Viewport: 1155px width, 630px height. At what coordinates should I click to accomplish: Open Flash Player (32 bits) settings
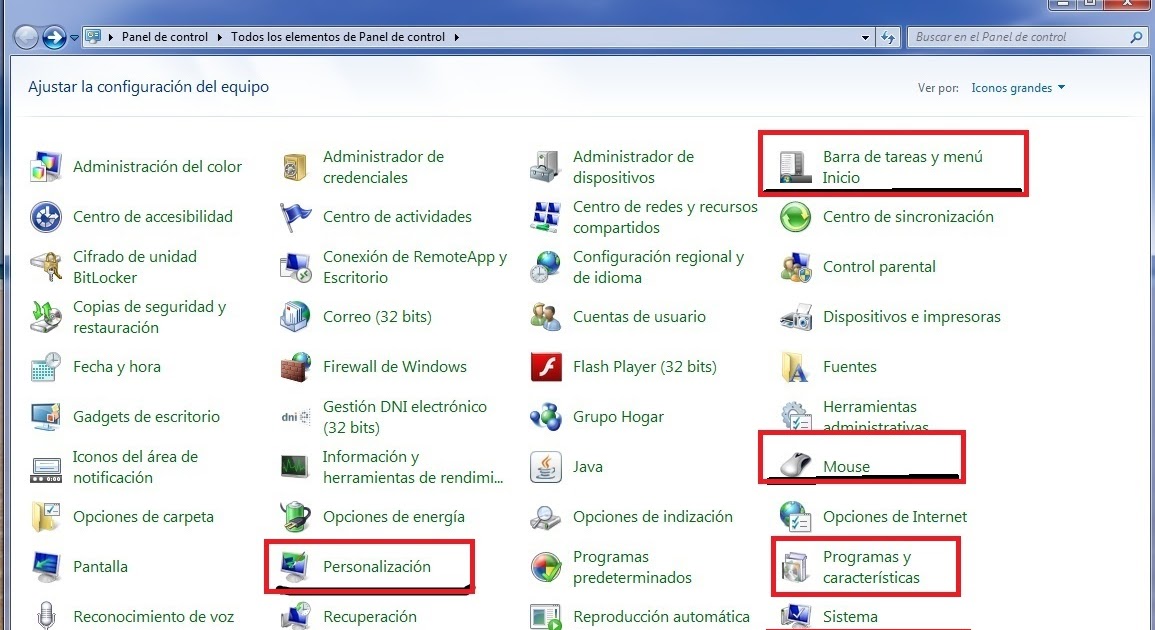click(644, 367)
